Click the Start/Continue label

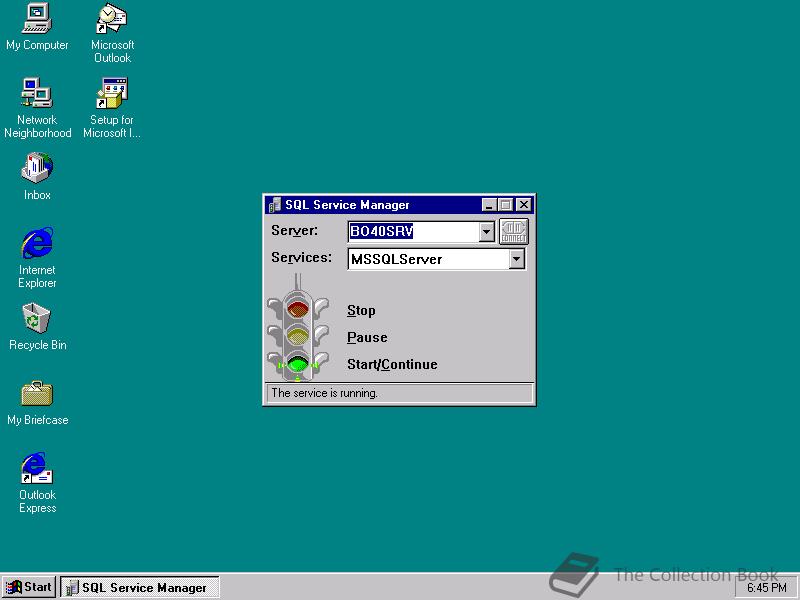pos(392,364)
